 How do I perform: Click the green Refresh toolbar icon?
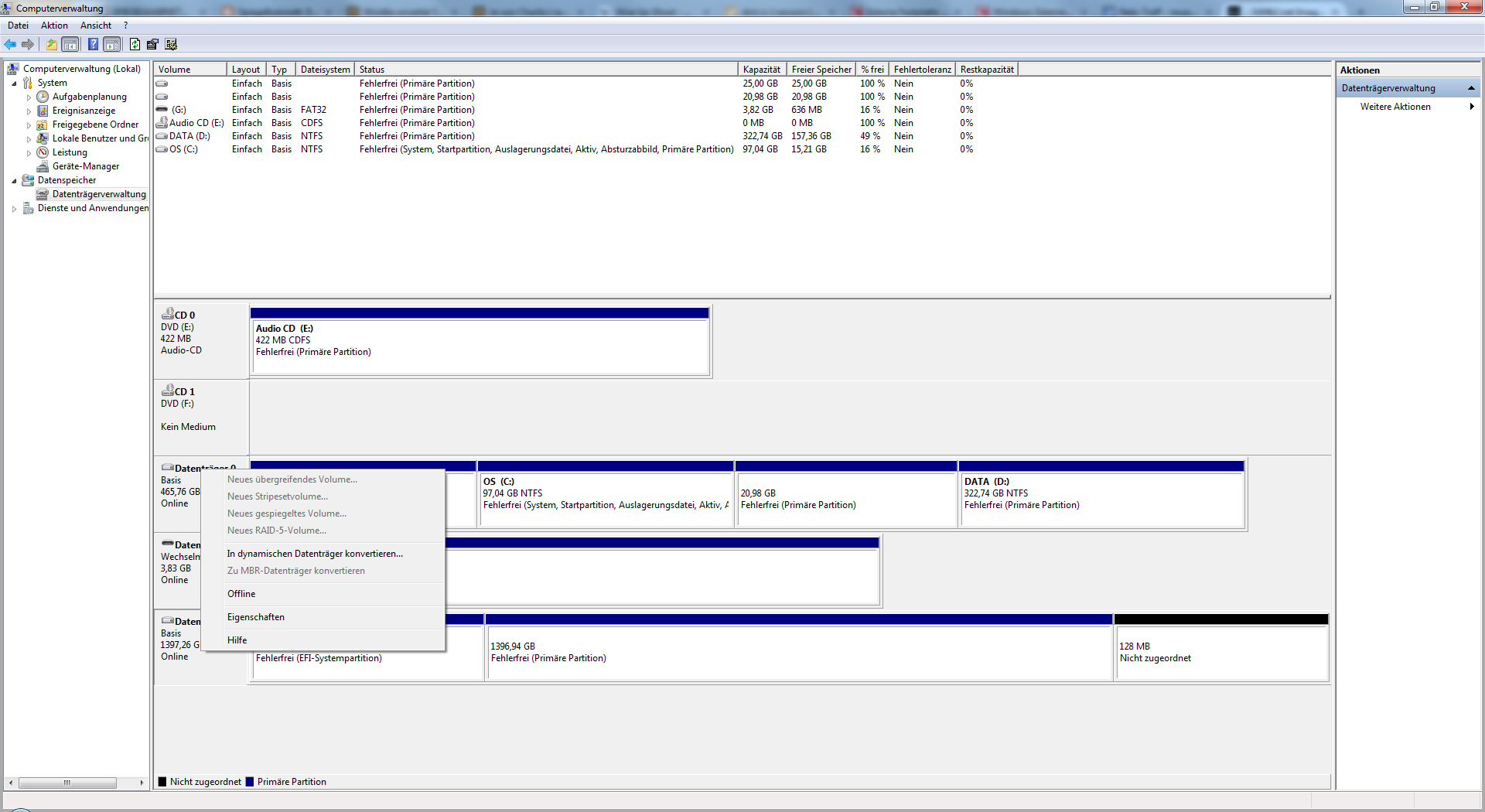[x=135, y=45]
